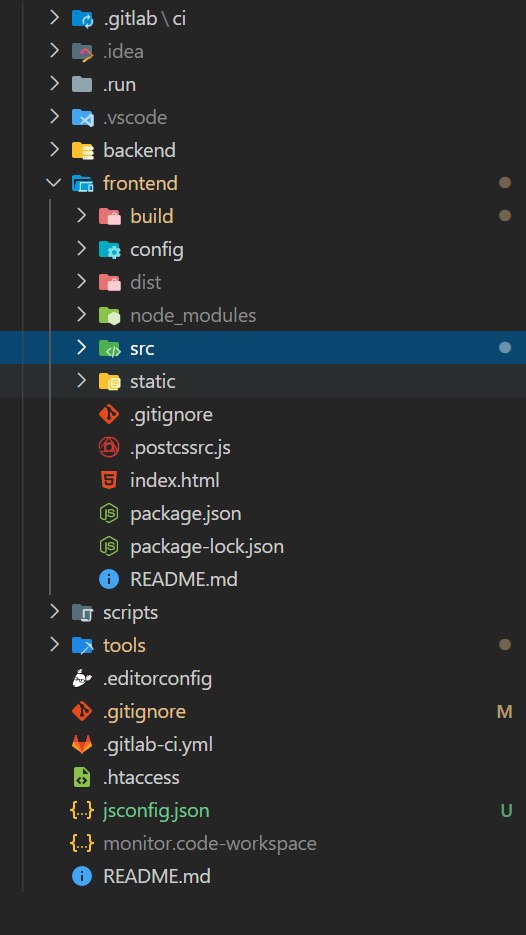Click the Node icon of package.json
This screenshot has height=935, width=526.
109,513
